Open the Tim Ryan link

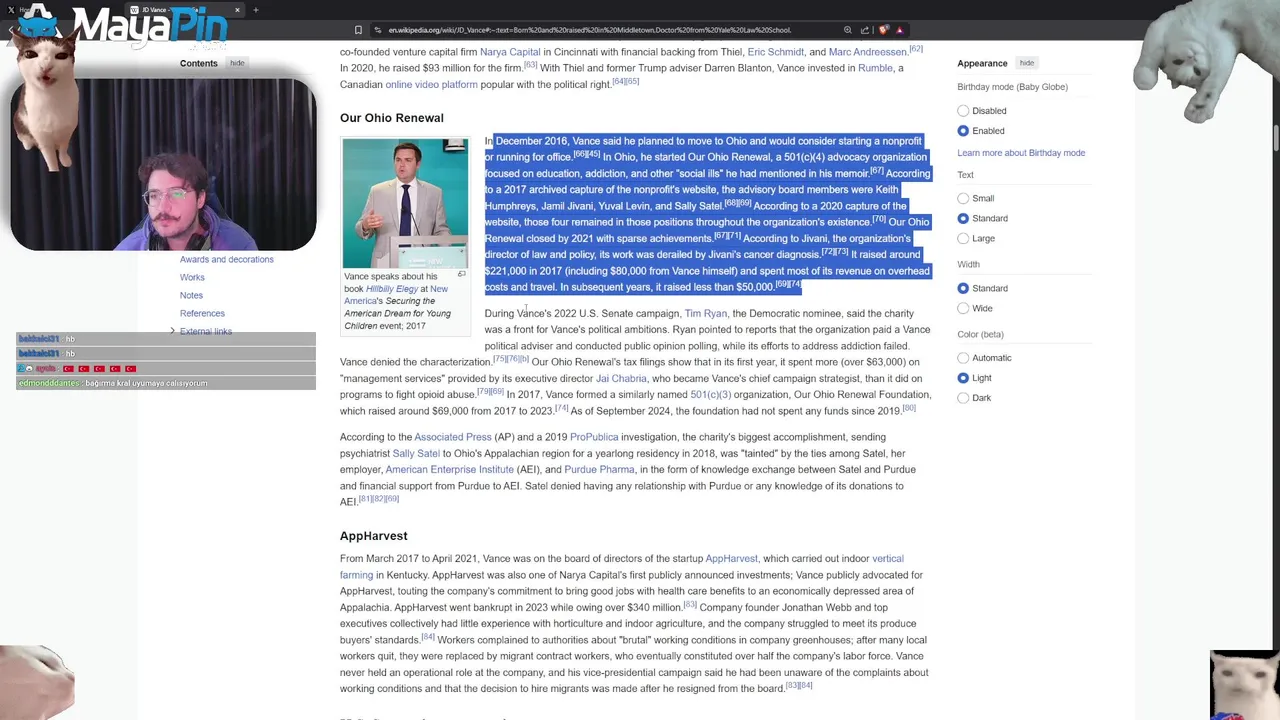point(706,313)
